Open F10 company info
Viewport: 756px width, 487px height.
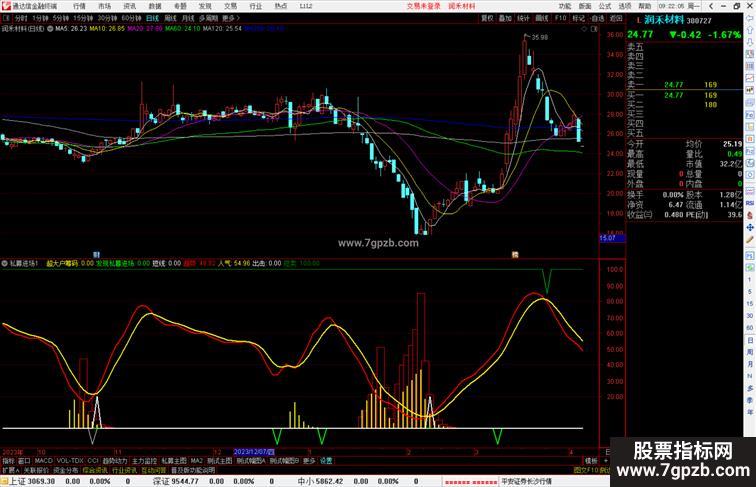[x=560, y=18]
